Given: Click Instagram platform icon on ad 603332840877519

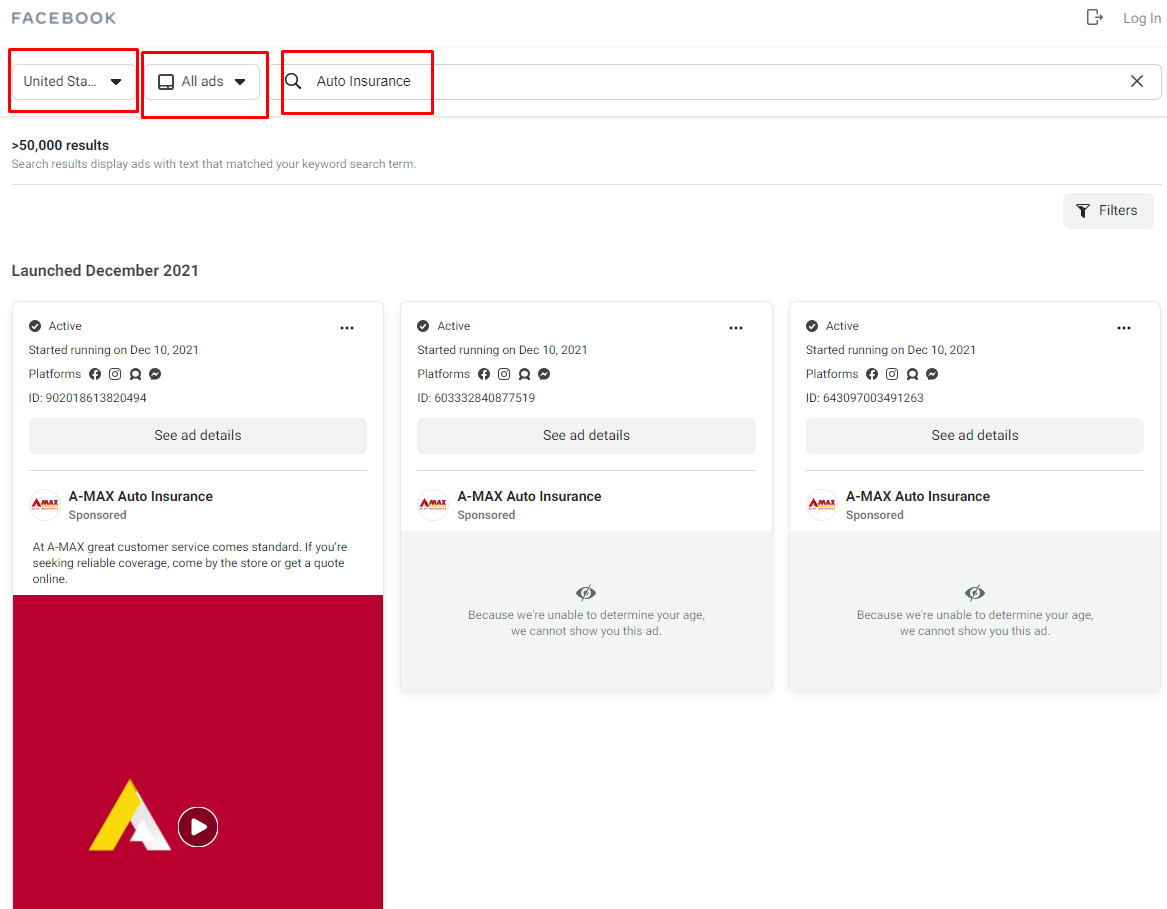Looking at the screenshot, I should coord(504,374).
